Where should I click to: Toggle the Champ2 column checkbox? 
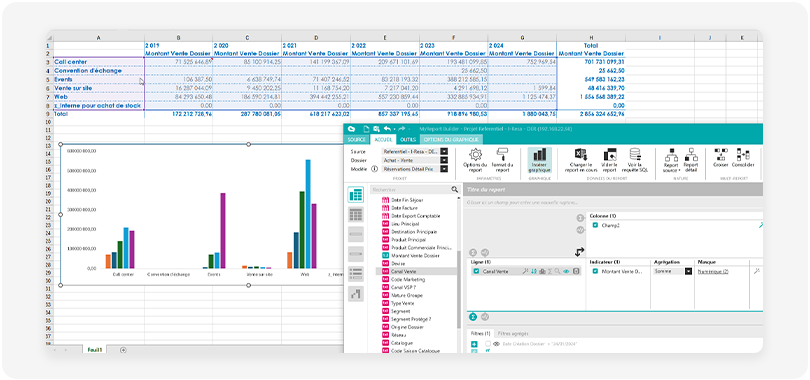[595, 225]
